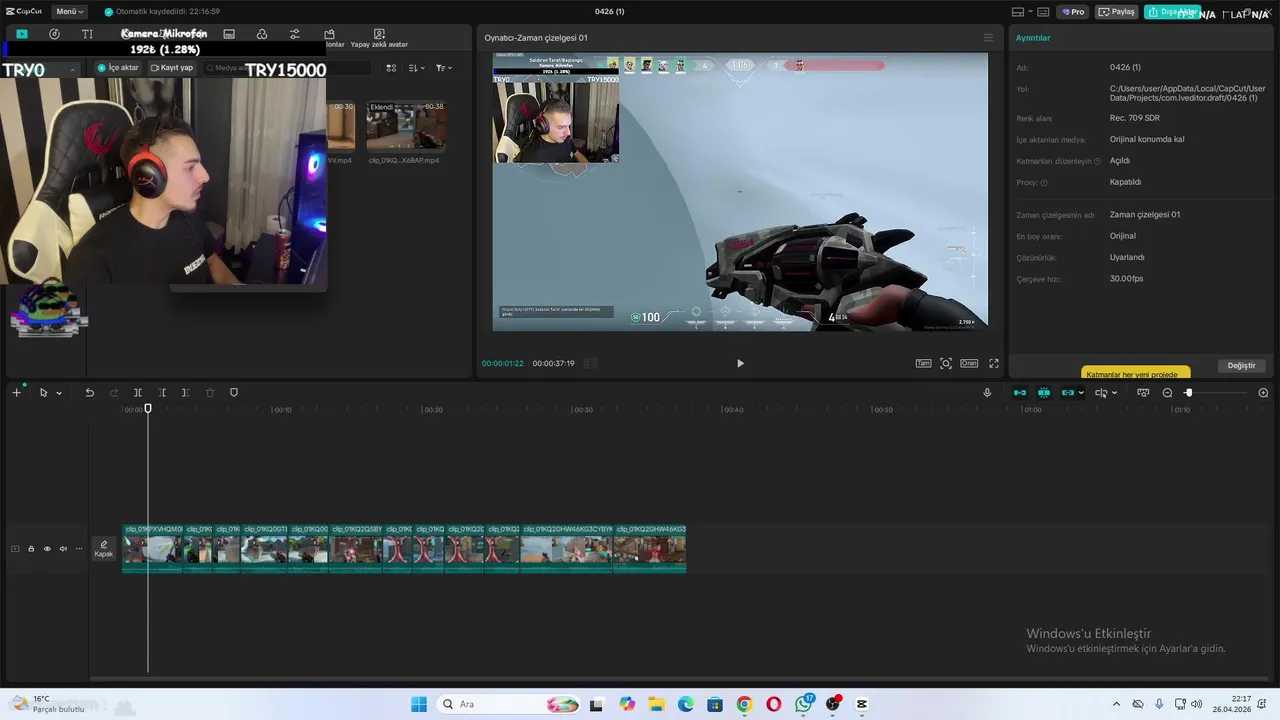Open the Windows Start menu
Image resolution: width=1280 pixels, height=720 pixels.
coord(418,704)
